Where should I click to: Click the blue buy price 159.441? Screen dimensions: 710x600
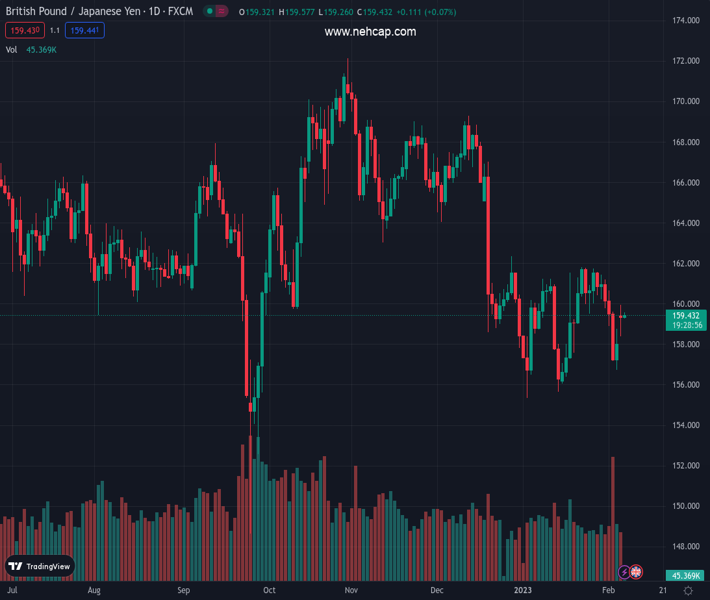point(85,31)
